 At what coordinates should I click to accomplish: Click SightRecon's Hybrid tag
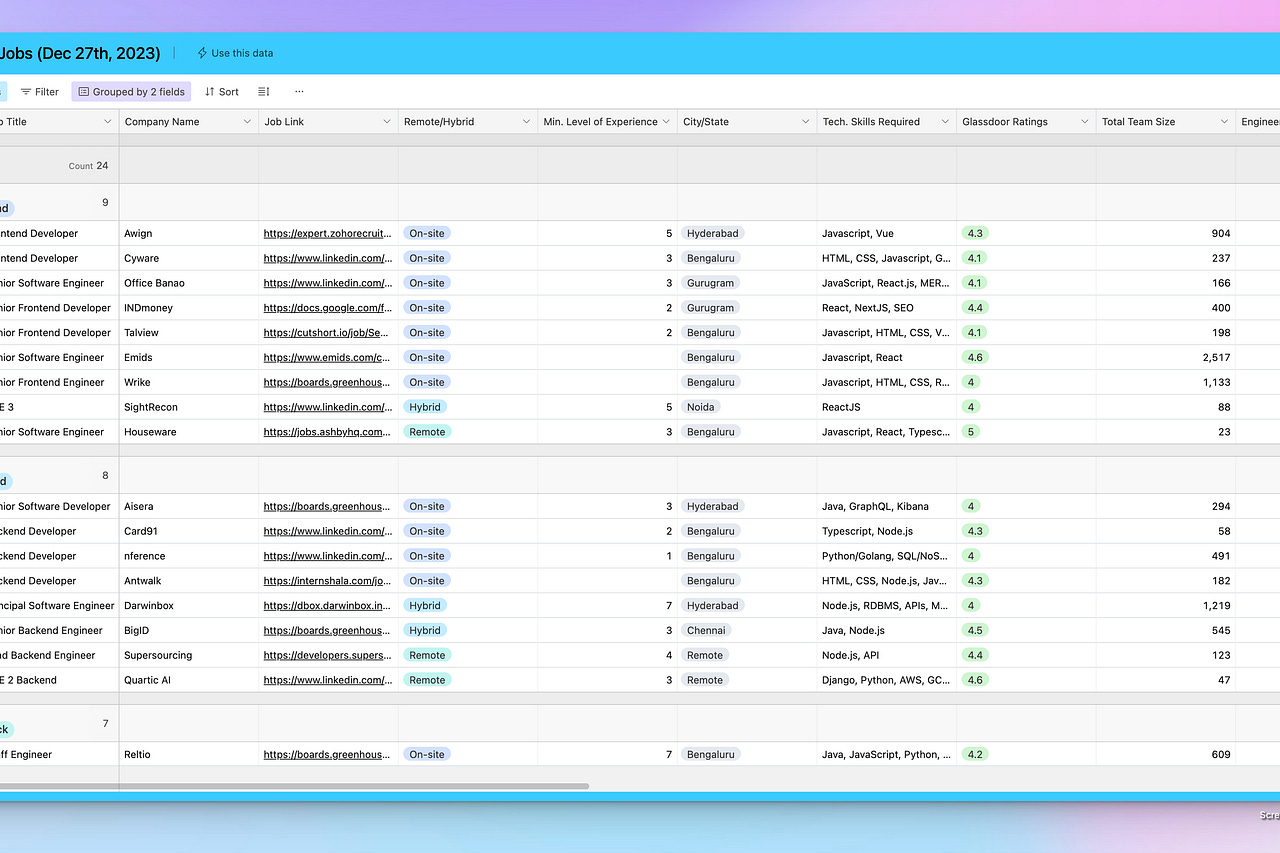pyautogui.click(x=425, y=407)
